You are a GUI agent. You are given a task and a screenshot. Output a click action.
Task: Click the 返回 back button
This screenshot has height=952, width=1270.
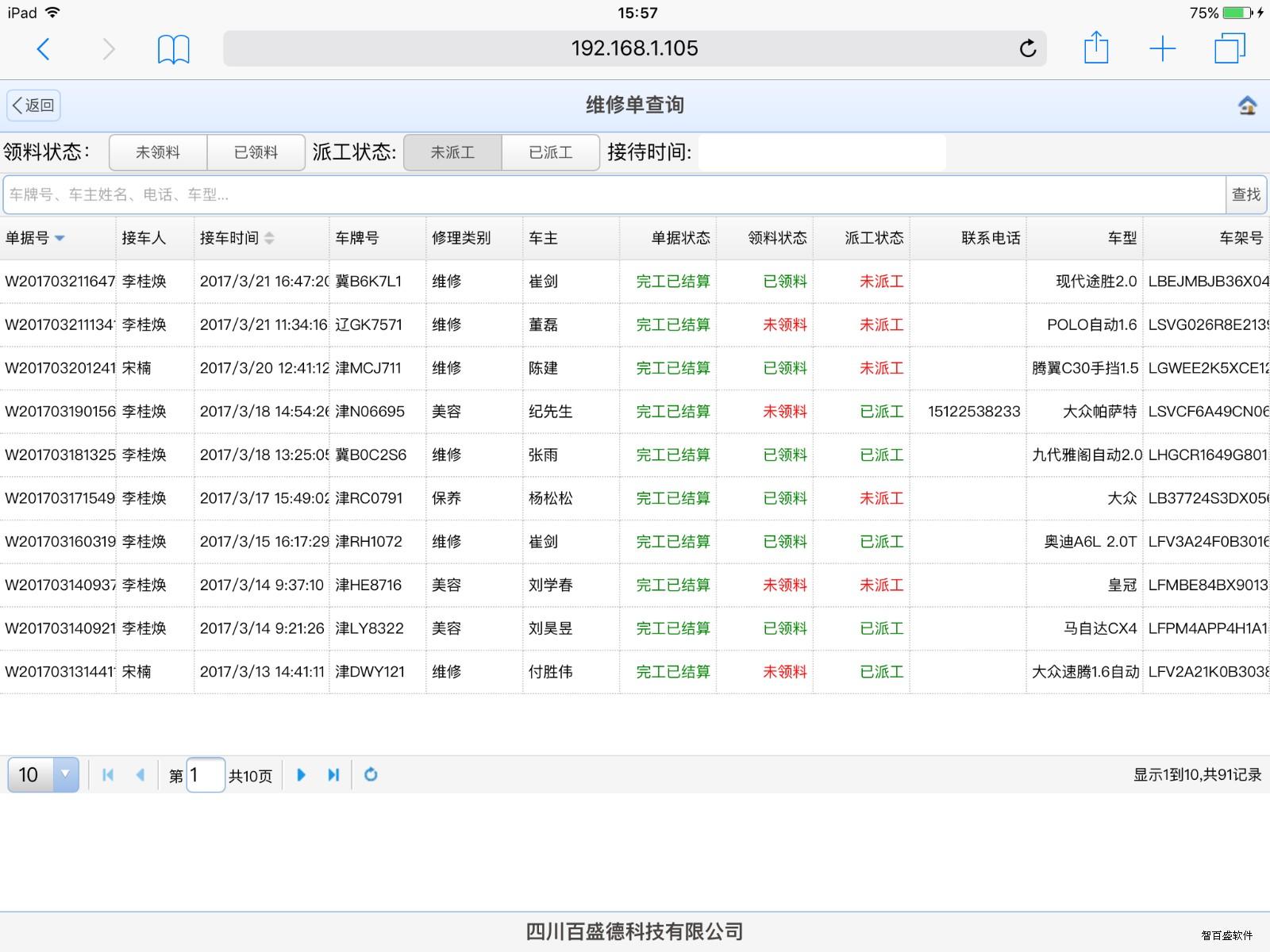coord(33,106)
